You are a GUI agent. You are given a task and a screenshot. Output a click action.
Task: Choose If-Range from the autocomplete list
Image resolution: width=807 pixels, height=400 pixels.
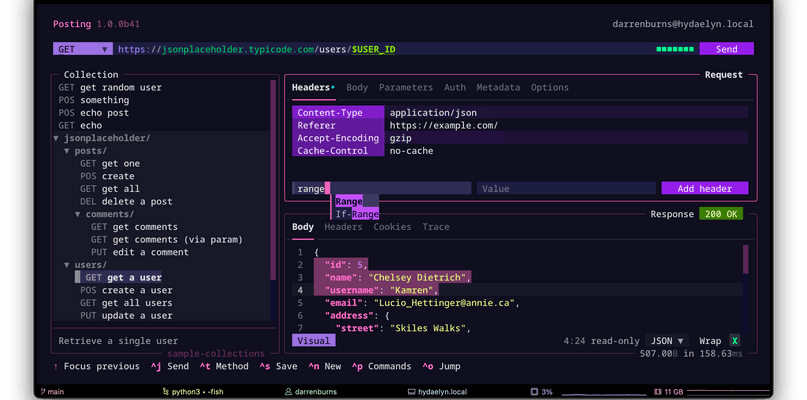357,214
